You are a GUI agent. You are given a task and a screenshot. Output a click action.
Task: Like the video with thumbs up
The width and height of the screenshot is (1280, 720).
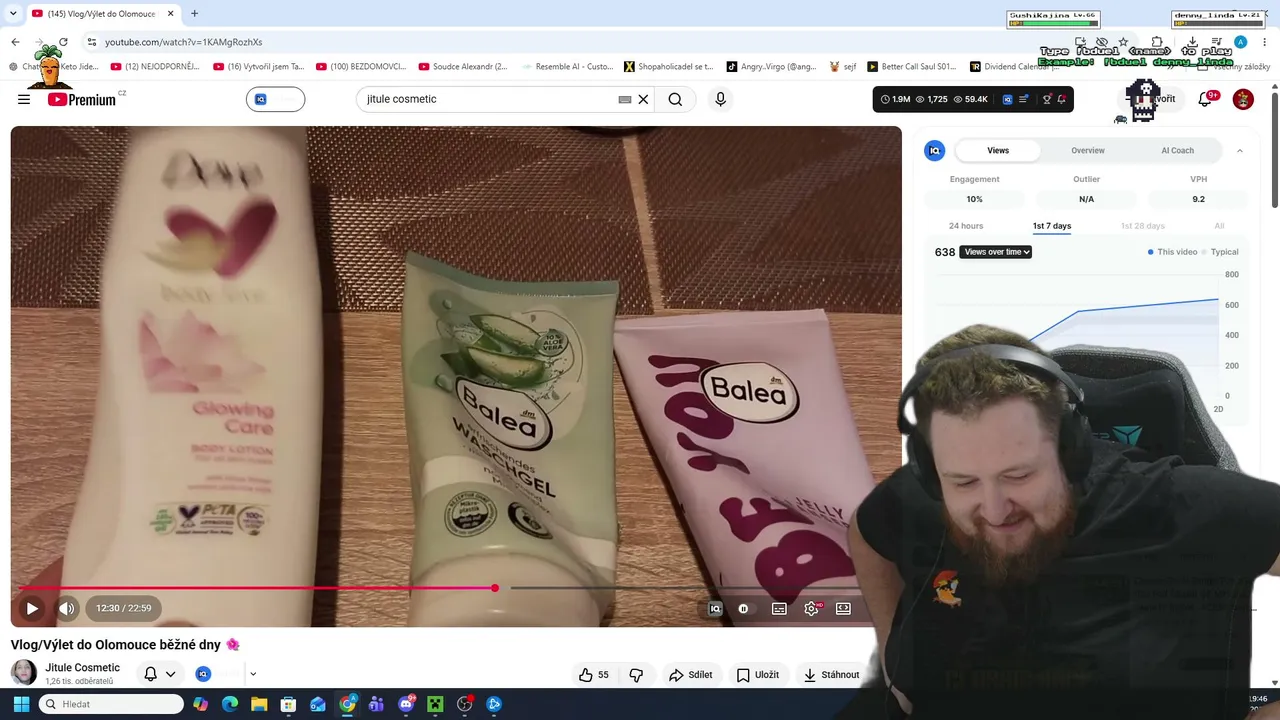click(x=594, y=675)
